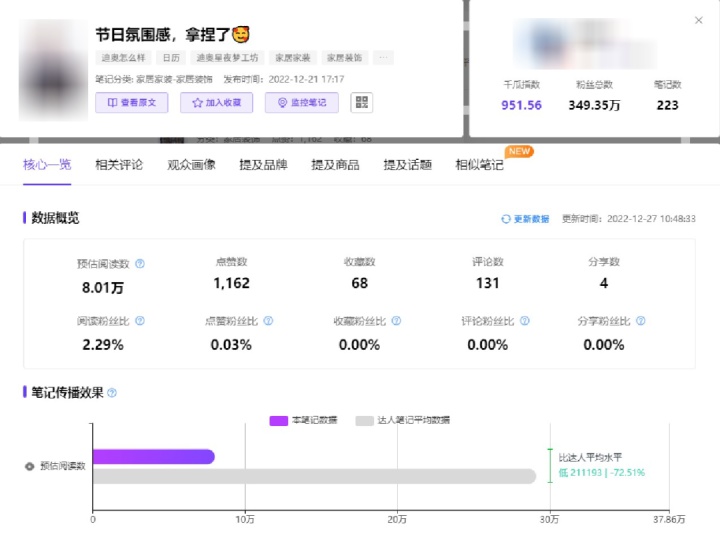The width and height of the screenshot is (720, 534).
Task: Switch to 提及品牌 tab
Action: 263,164
